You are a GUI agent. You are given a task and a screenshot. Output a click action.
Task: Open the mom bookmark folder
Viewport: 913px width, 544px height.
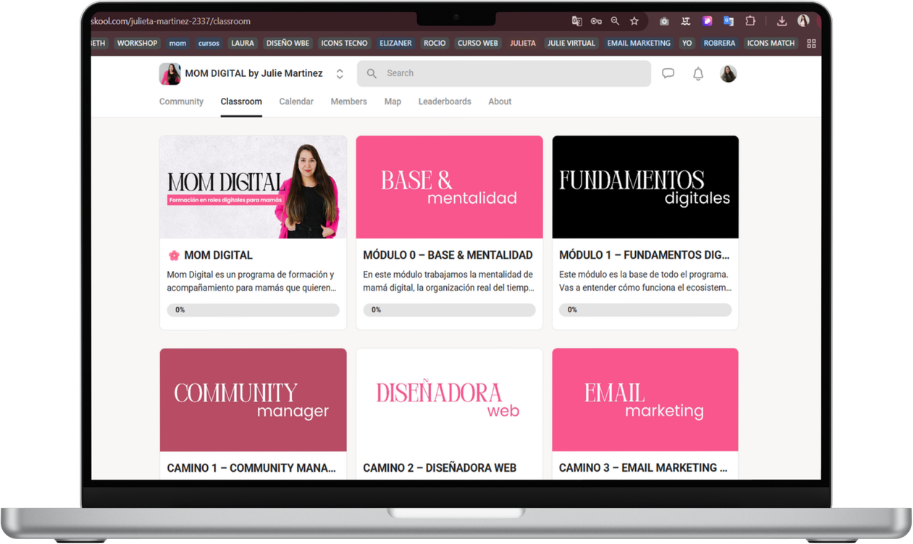point(178,43)
